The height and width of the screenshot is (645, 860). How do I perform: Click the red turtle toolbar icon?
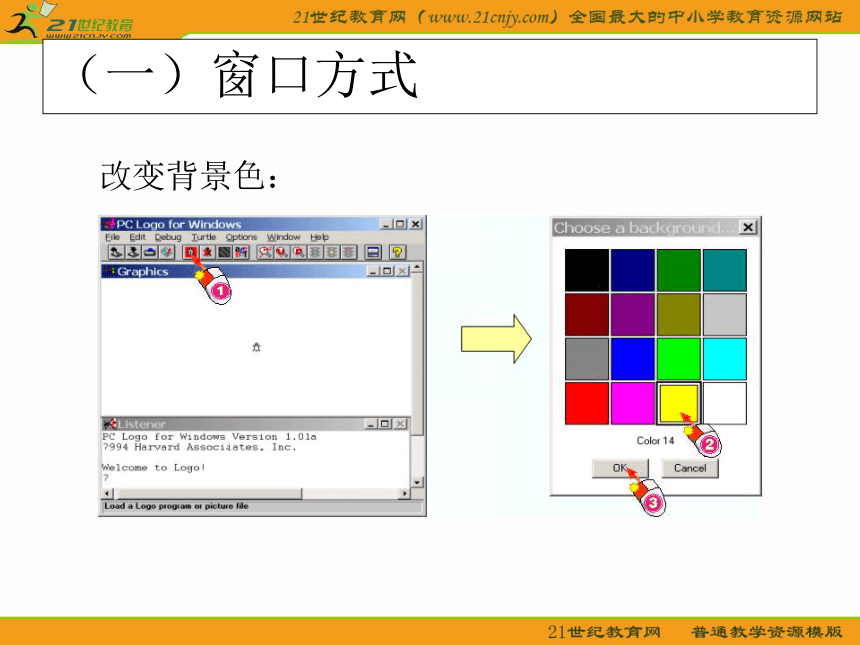point(207,252)
